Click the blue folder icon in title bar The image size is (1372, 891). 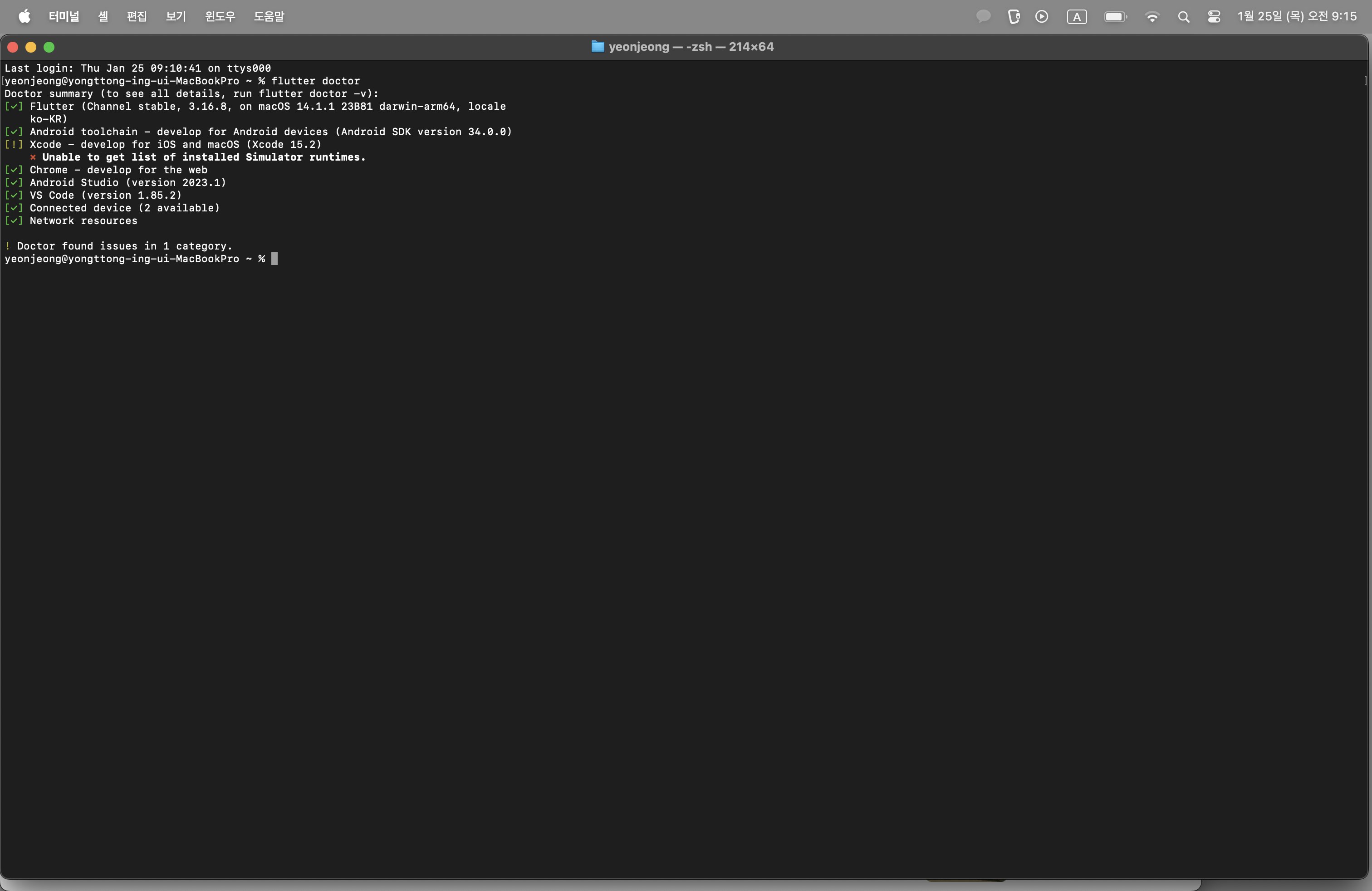pyautogui.click(x=598, y=47)
